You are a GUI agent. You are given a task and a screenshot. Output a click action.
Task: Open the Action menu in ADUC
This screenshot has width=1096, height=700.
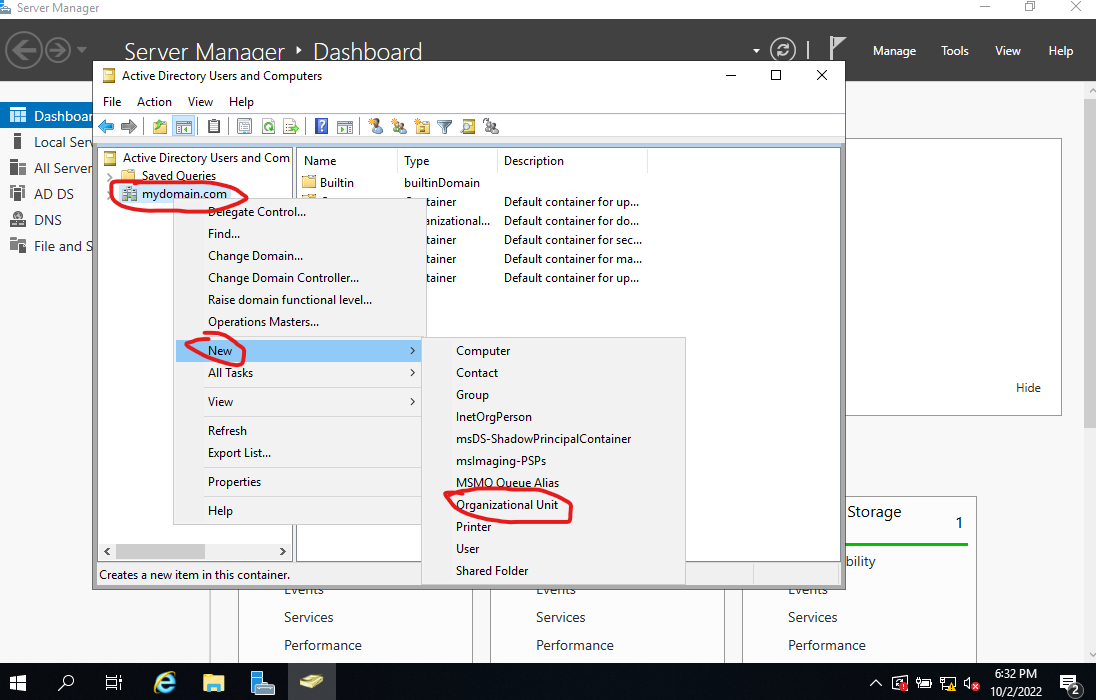pos(154,102)
